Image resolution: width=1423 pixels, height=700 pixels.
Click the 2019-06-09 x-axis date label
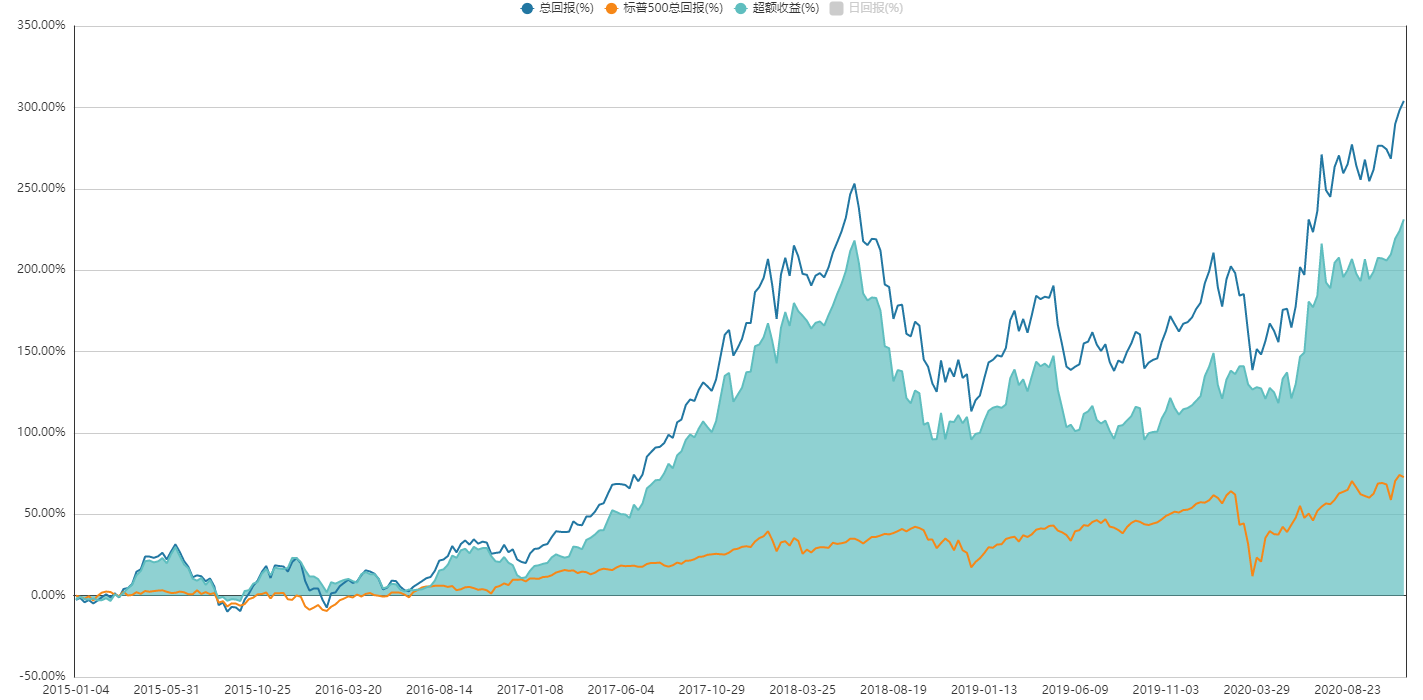1075,690
